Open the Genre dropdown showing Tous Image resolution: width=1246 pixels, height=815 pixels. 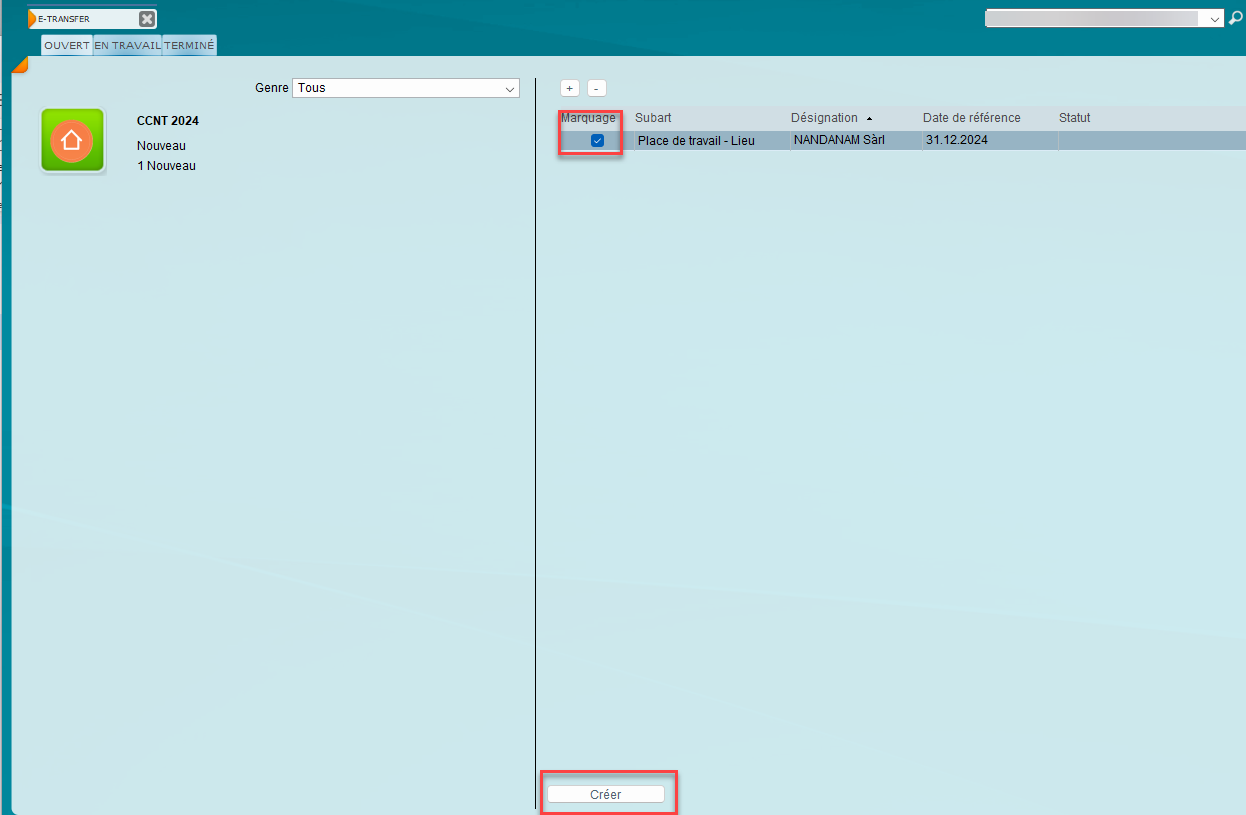[406, 88]
